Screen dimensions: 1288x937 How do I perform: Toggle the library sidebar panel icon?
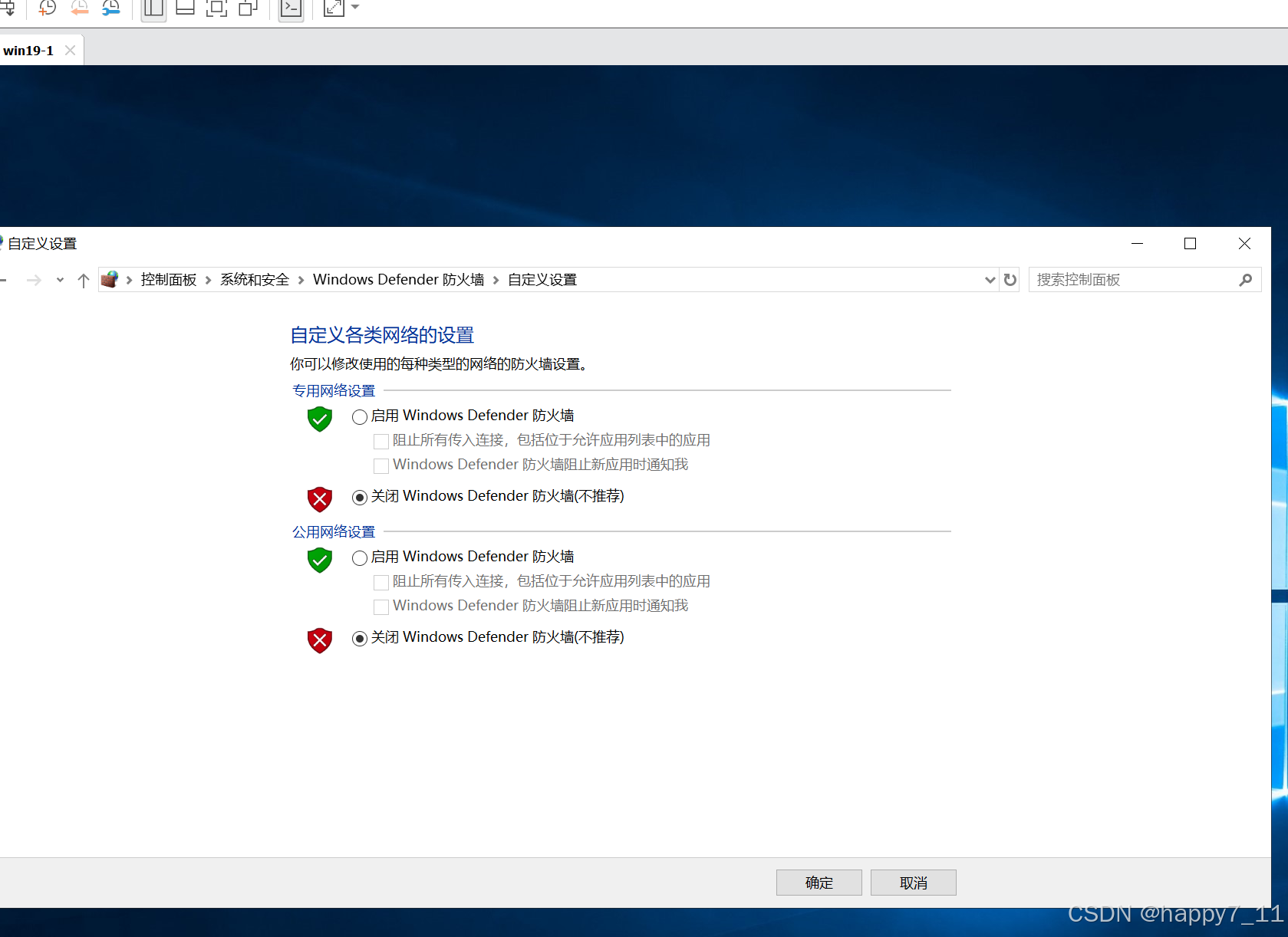[153, 8]
